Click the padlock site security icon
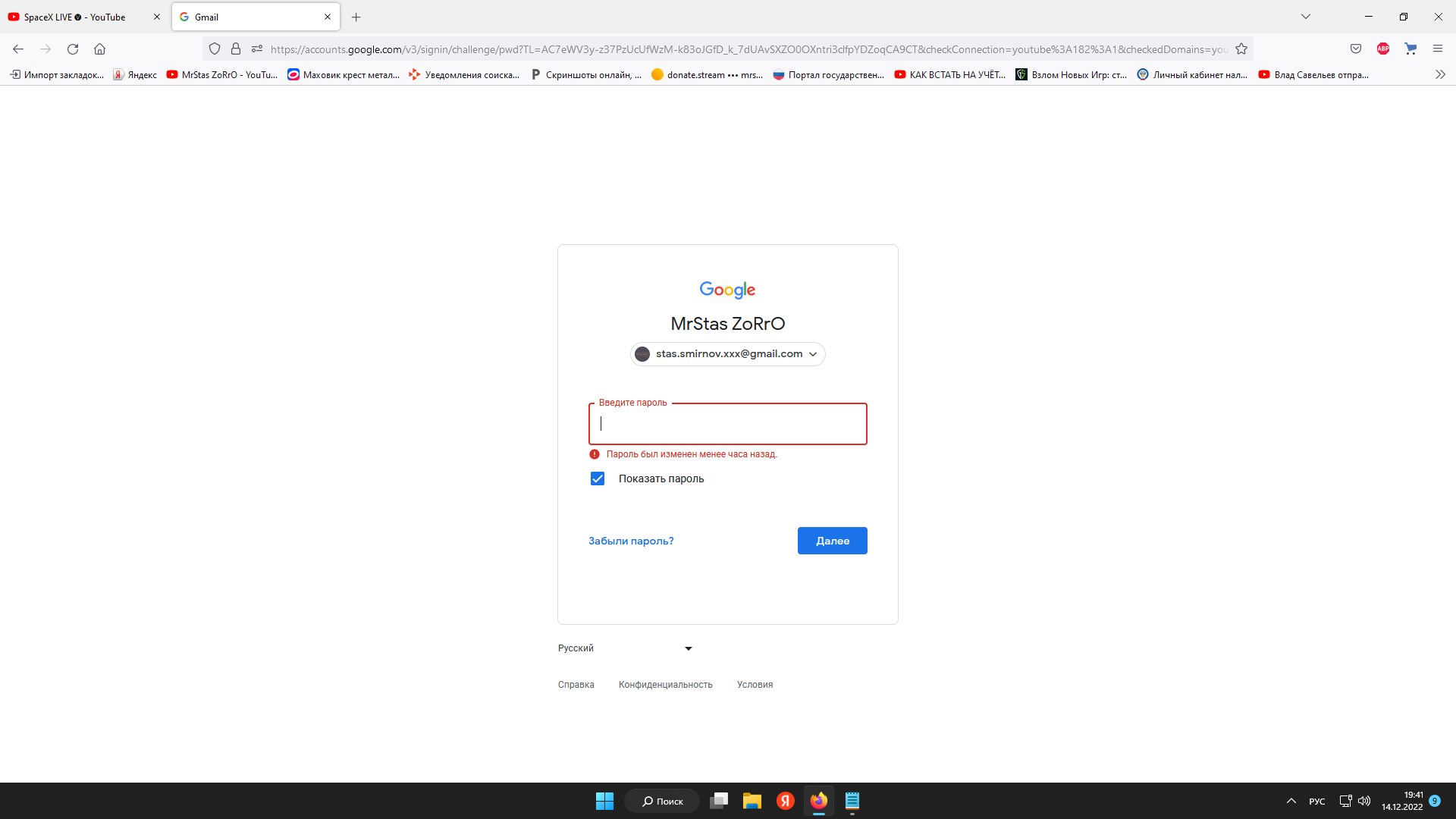1456x819 pixels. point(236,49)
